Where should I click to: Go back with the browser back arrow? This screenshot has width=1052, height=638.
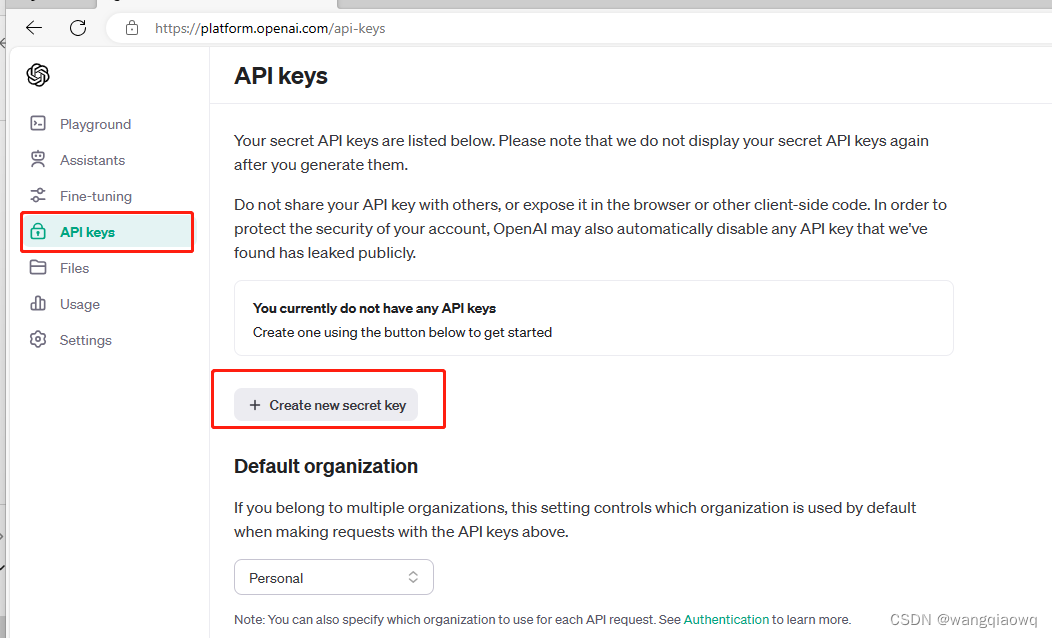point(34,28)
